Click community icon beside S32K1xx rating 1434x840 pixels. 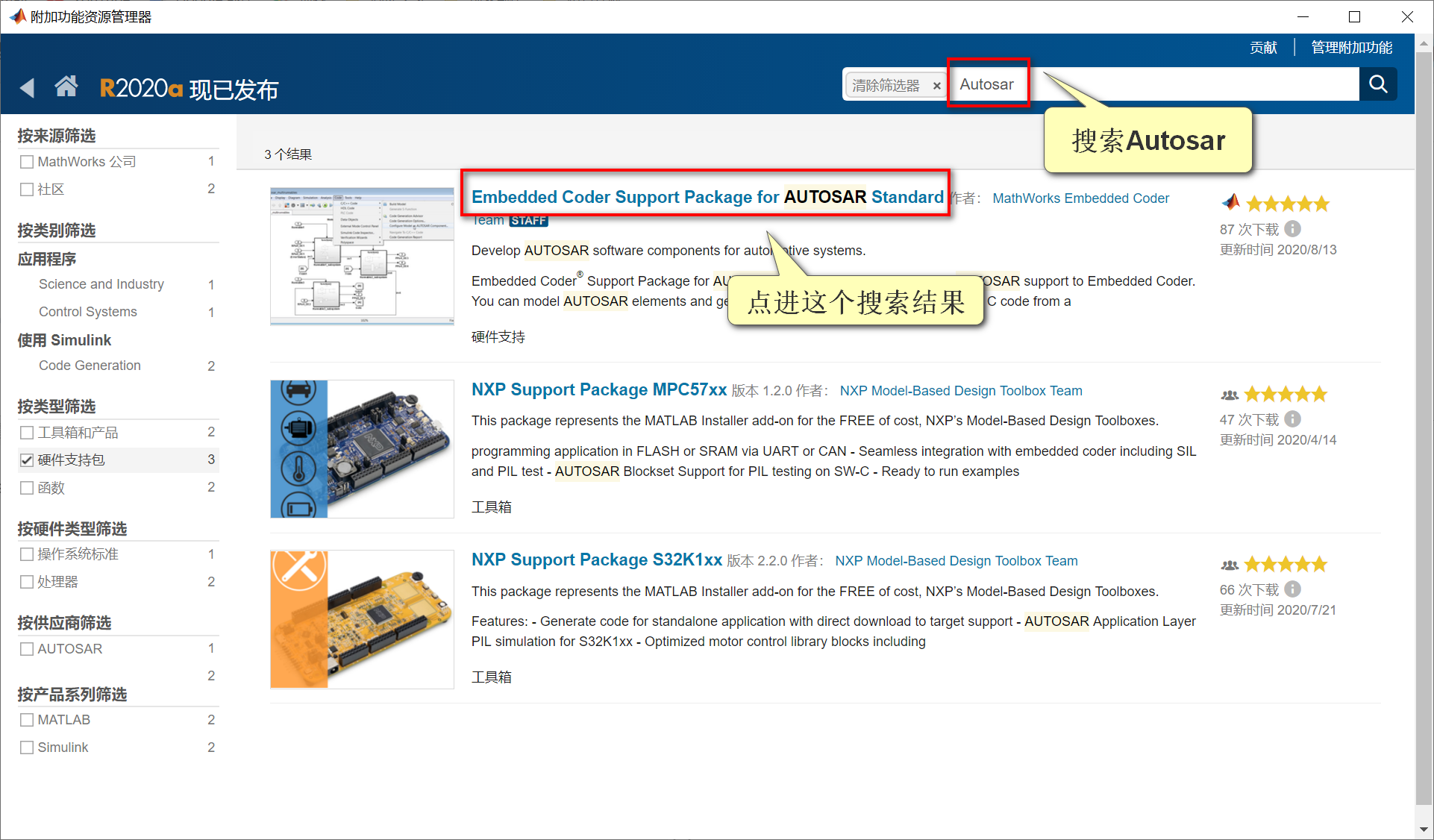pos(1230,565)
